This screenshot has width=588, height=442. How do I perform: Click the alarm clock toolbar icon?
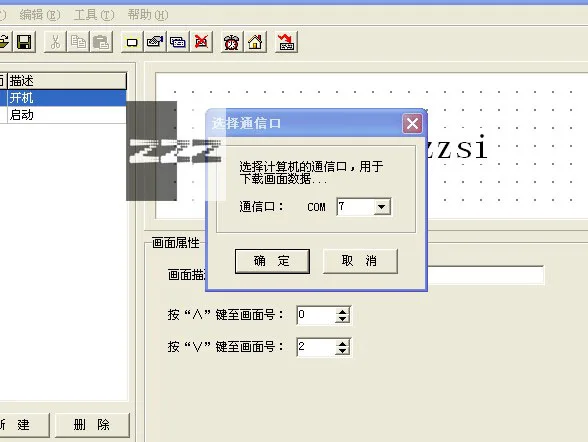pyautogui.click(x=231, y=42)
